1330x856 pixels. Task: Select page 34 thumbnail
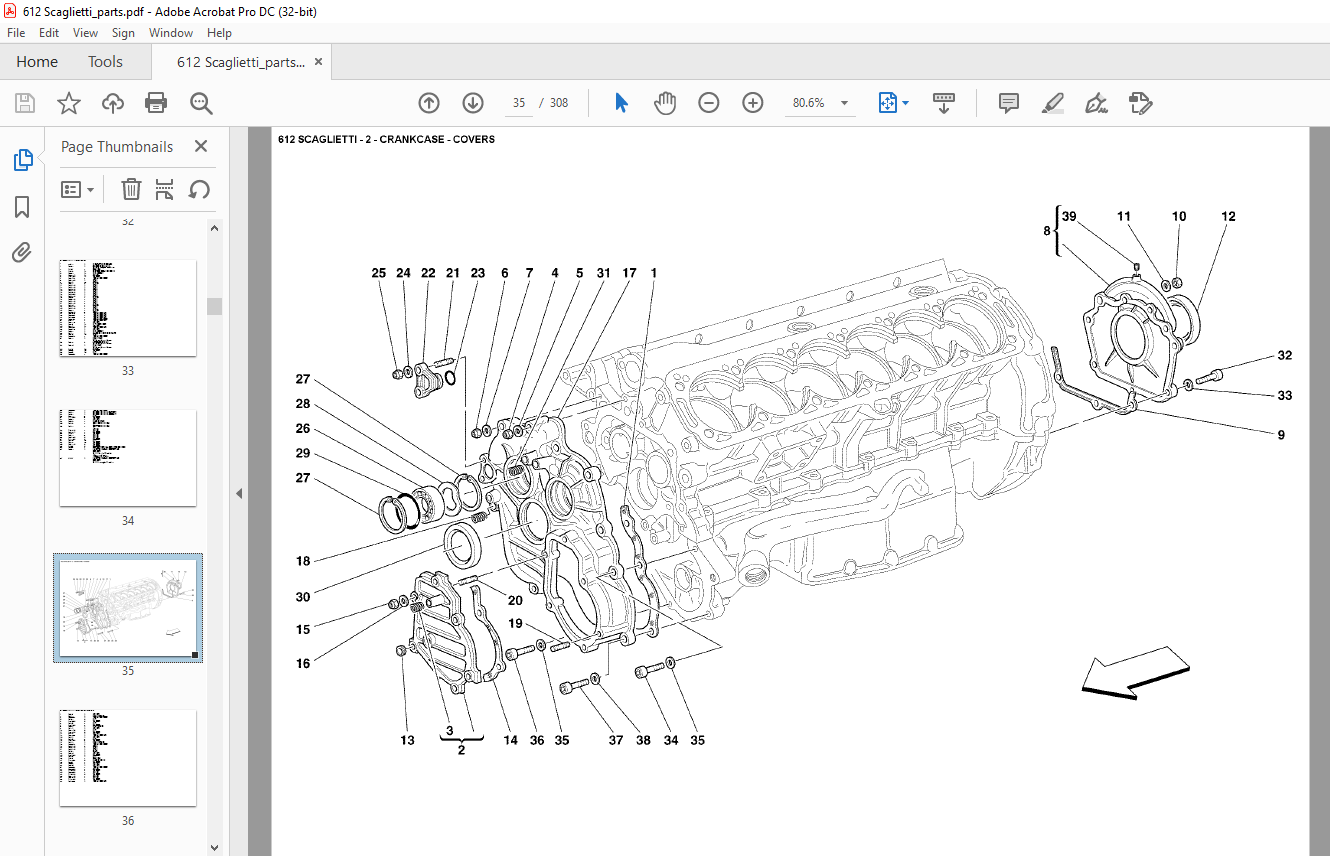(128, 458)
